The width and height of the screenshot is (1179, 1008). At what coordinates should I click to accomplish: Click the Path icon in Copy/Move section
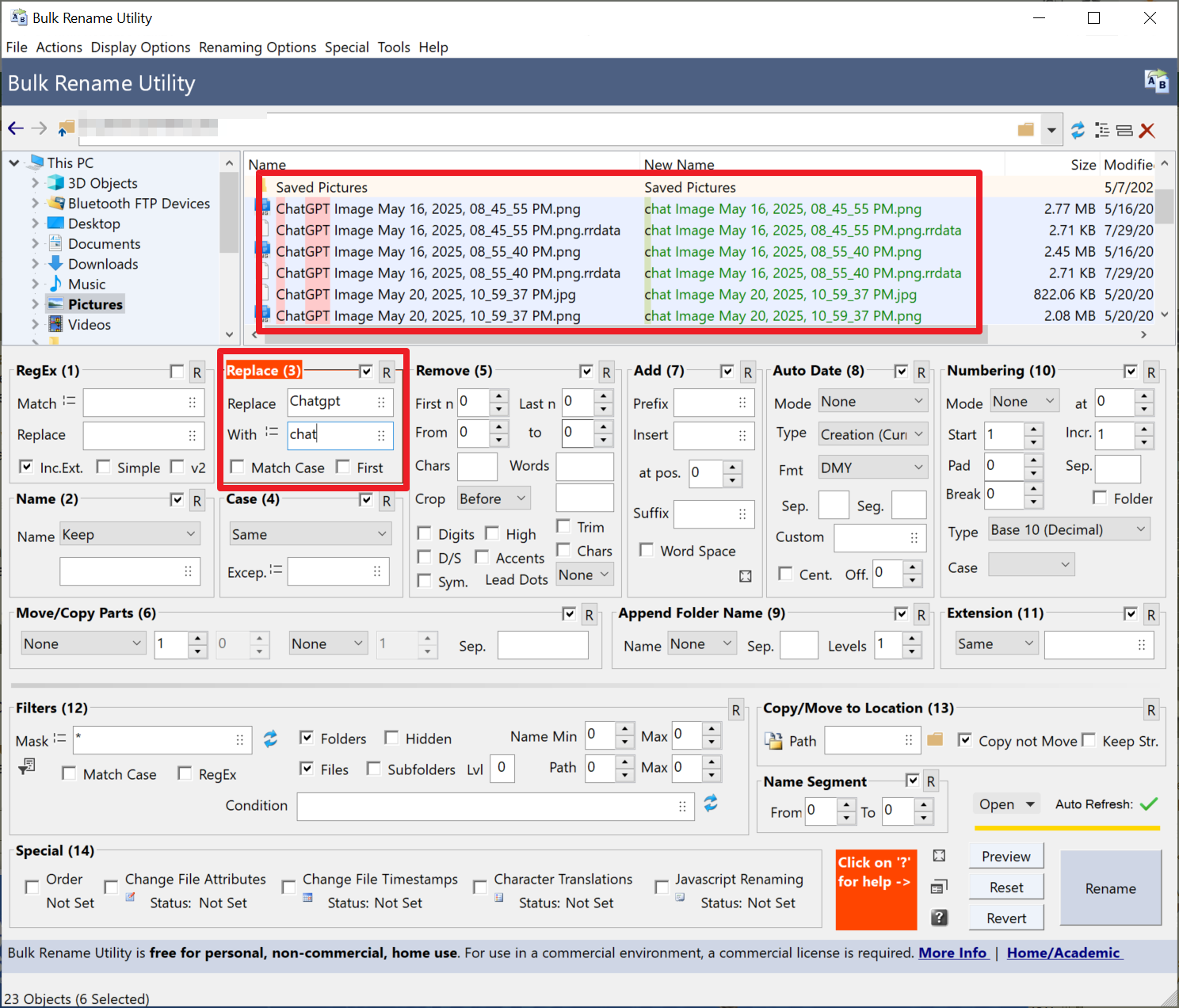pos(773,741)
